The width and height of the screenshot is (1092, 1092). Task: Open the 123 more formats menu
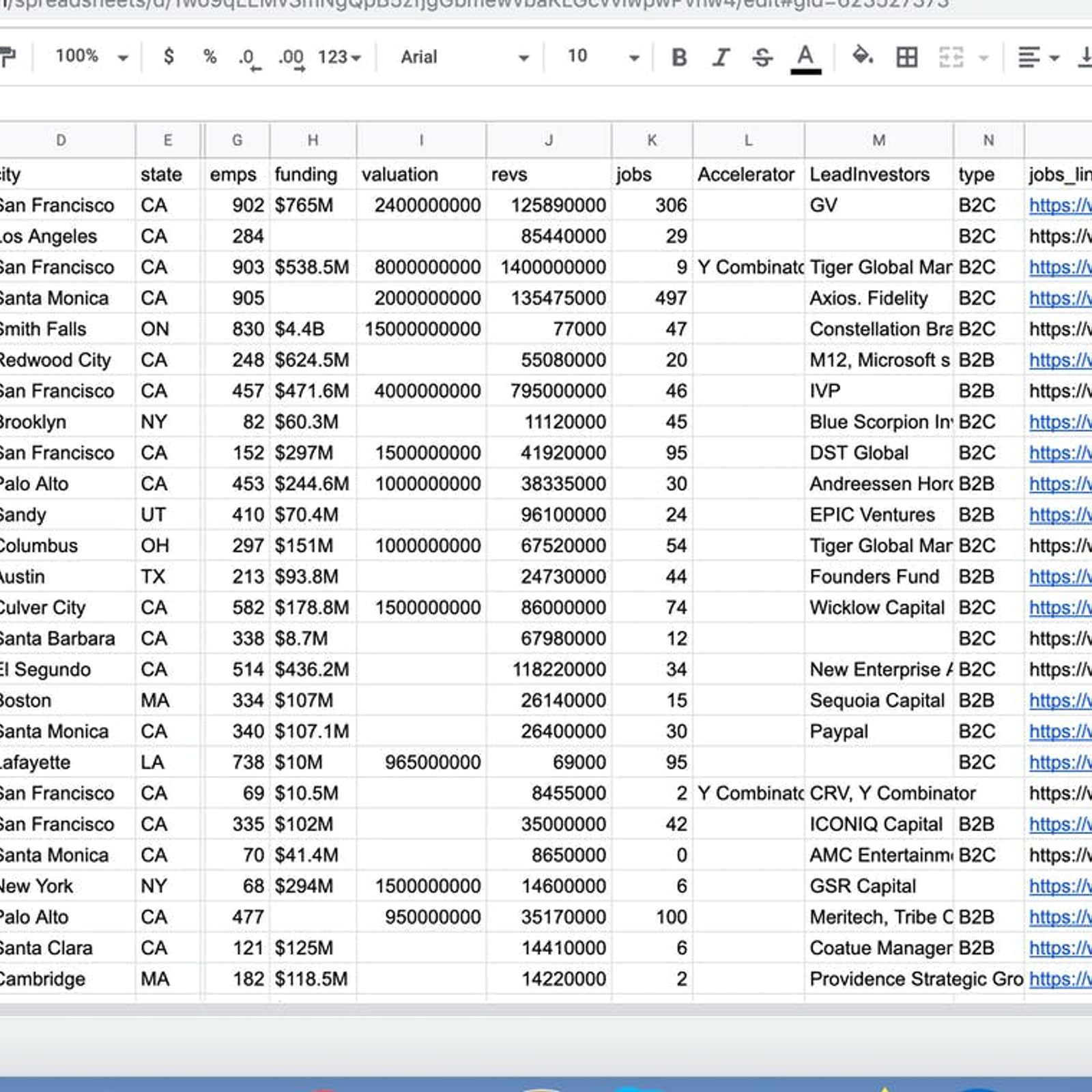[339, 57]
